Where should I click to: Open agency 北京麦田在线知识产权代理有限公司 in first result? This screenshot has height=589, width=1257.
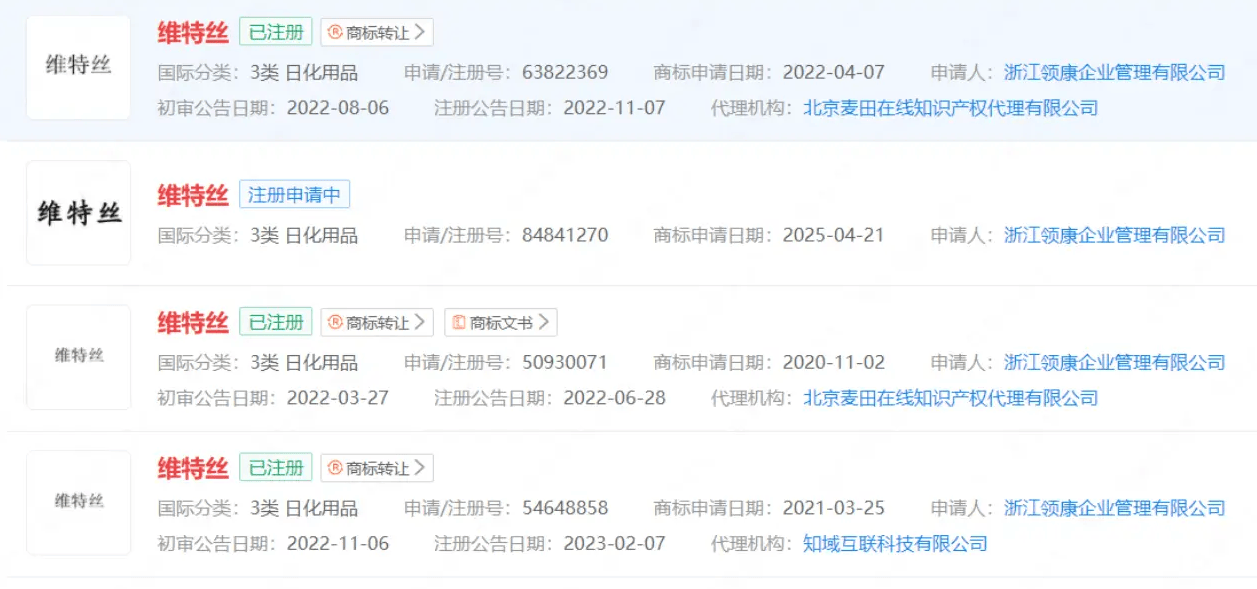tap(950, 108)
